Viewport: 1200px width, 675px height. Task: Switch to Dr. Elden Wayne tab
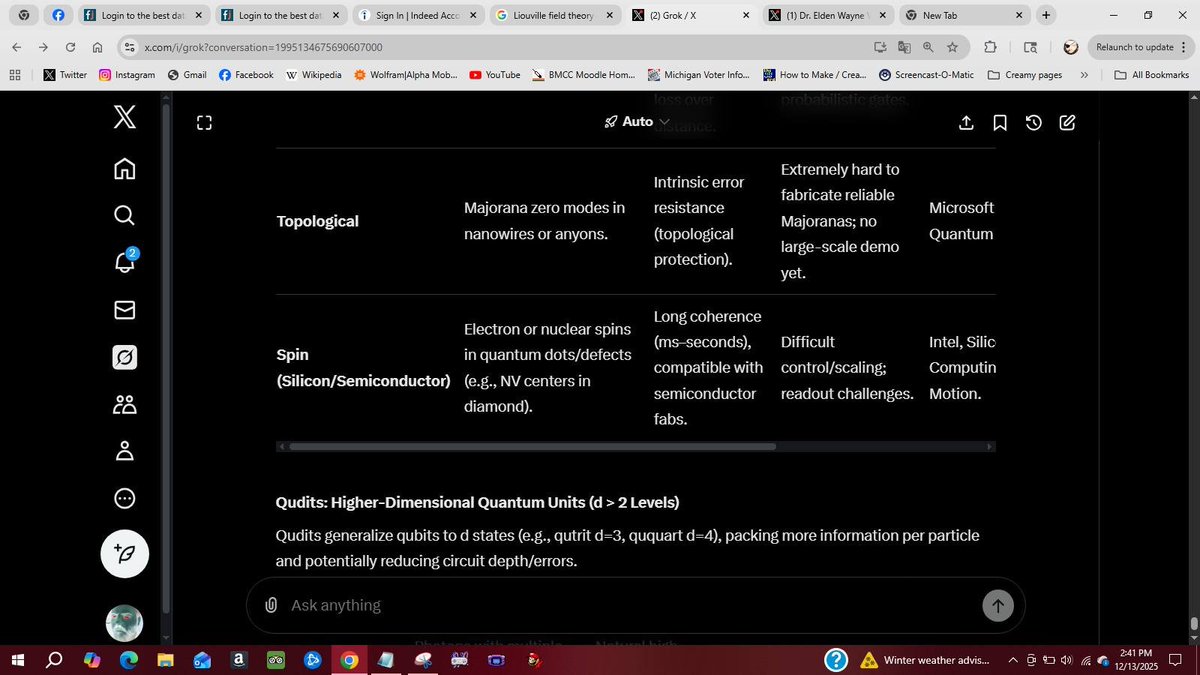(x=826, y=16)
